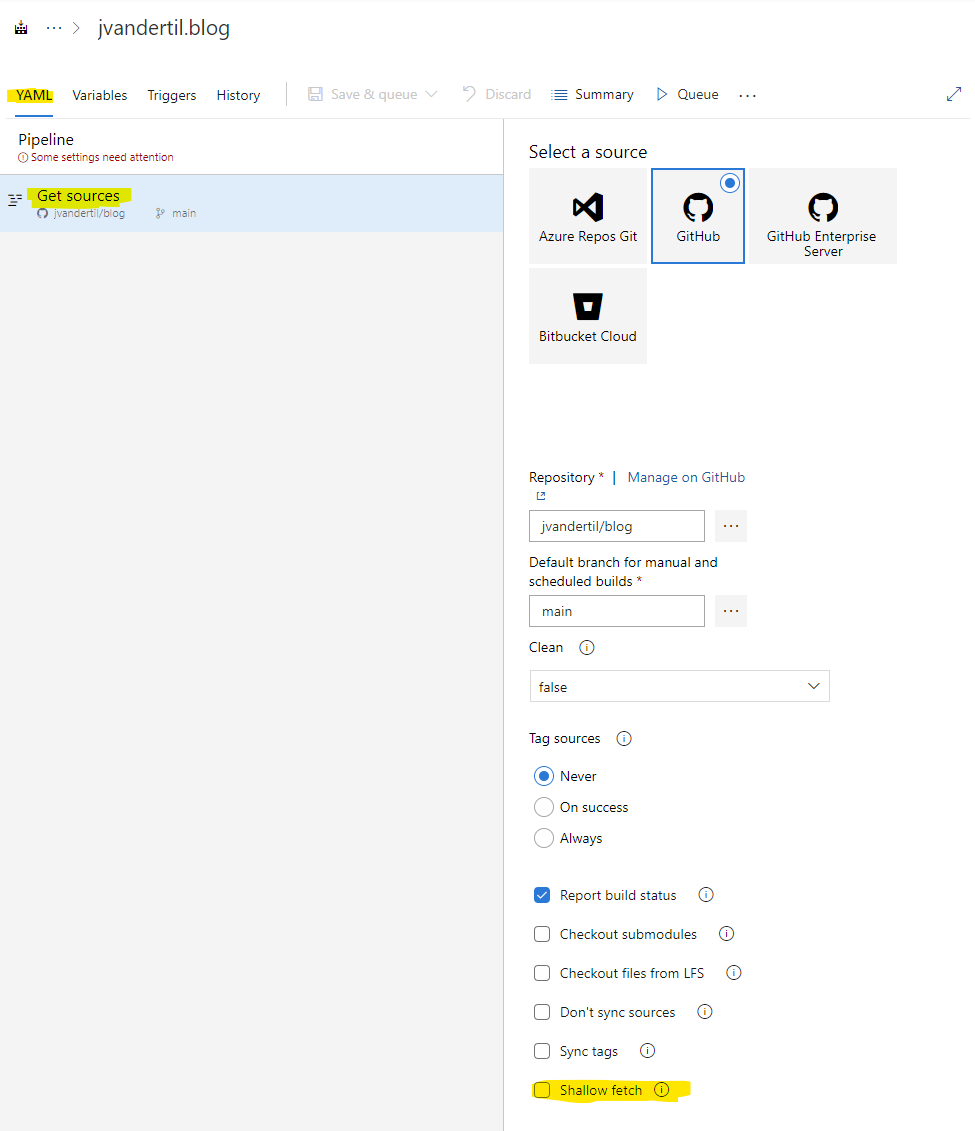Open the History tab

coord(238,95)
